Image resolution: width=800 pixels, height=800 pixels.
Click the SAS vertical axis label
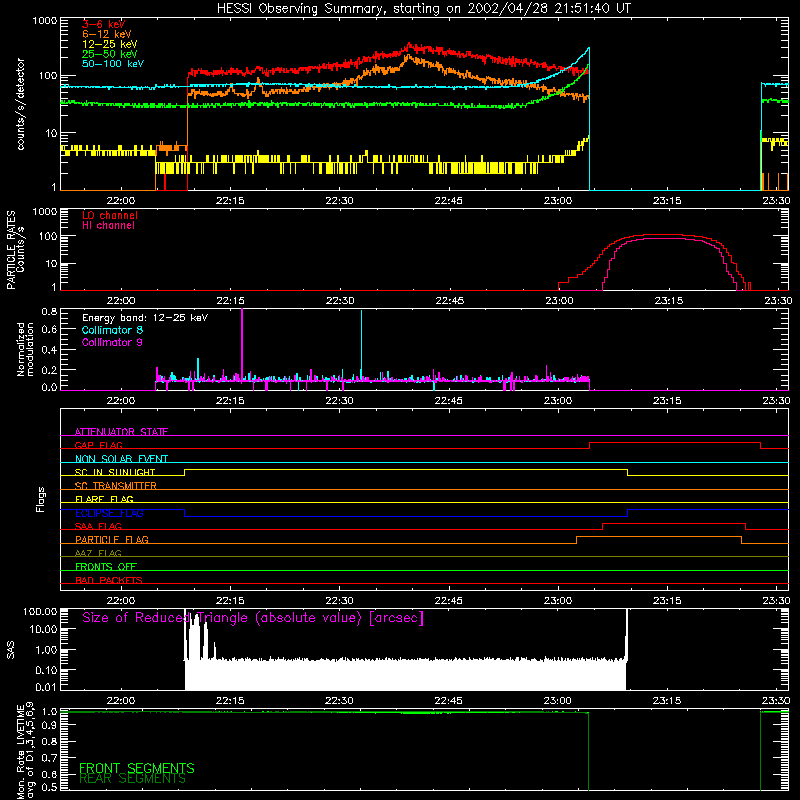11,650
